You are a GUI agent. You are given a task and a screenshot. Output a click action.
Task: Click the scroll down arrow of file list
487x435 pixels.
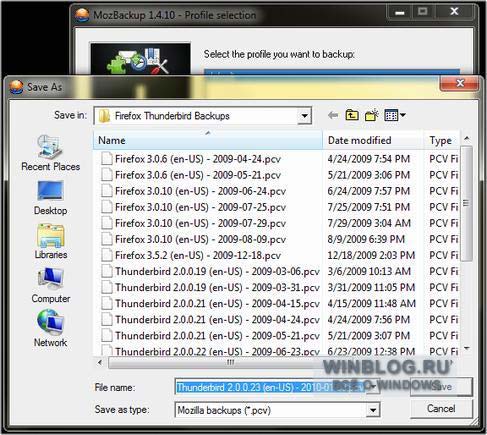tap(467, 349)
